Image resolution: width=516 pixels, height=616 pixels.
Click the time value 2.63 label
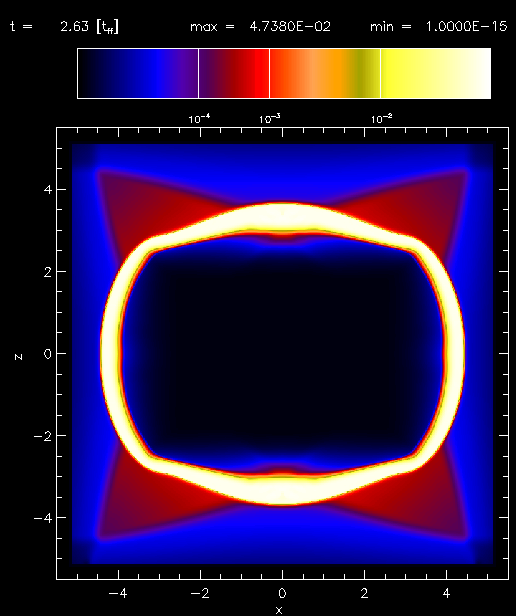coord(74,27)
